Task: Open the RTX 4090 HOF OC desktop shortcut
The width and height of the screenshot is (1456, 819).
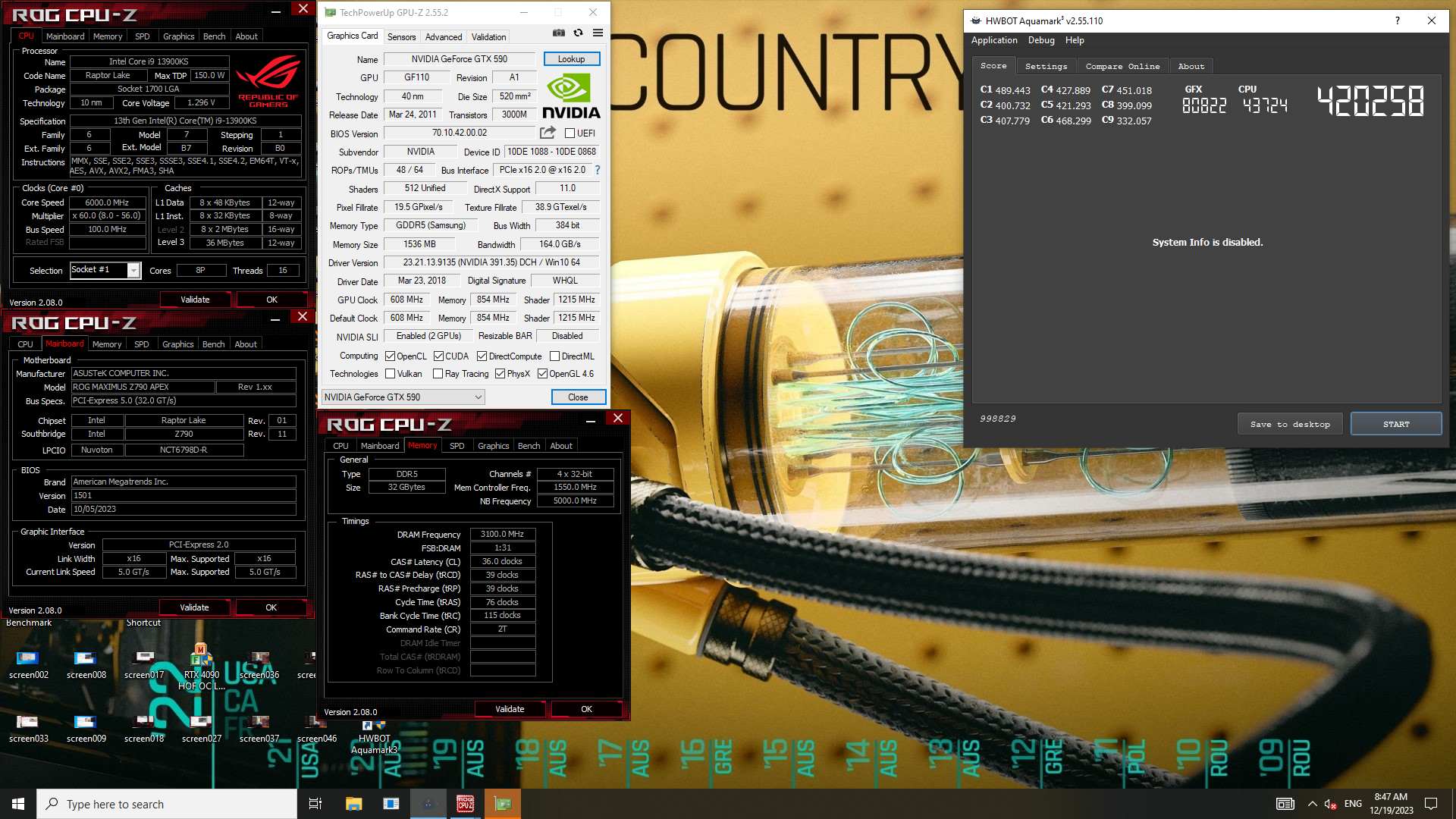Action: [x=201, y=667]
